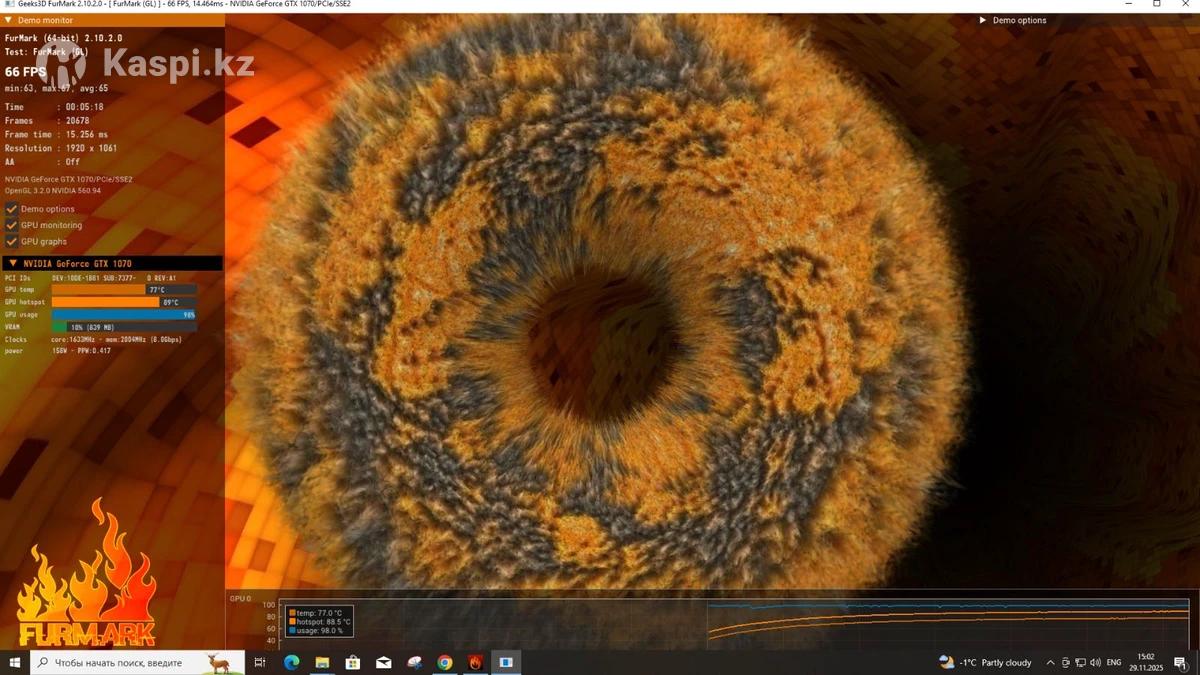
Task: Open the Mail app in taskbar
Action: pos(384,662)
